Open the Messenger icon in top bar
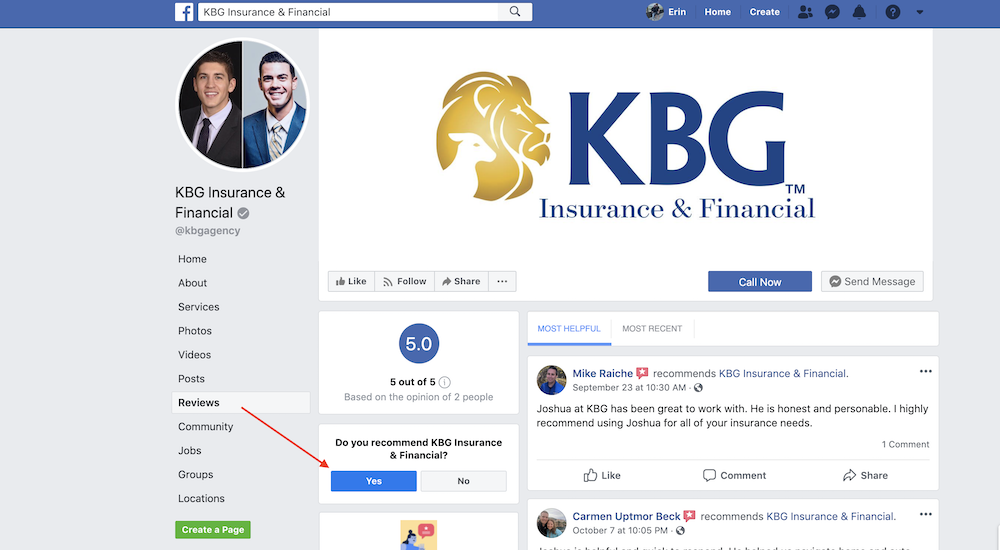 [832, 11]
